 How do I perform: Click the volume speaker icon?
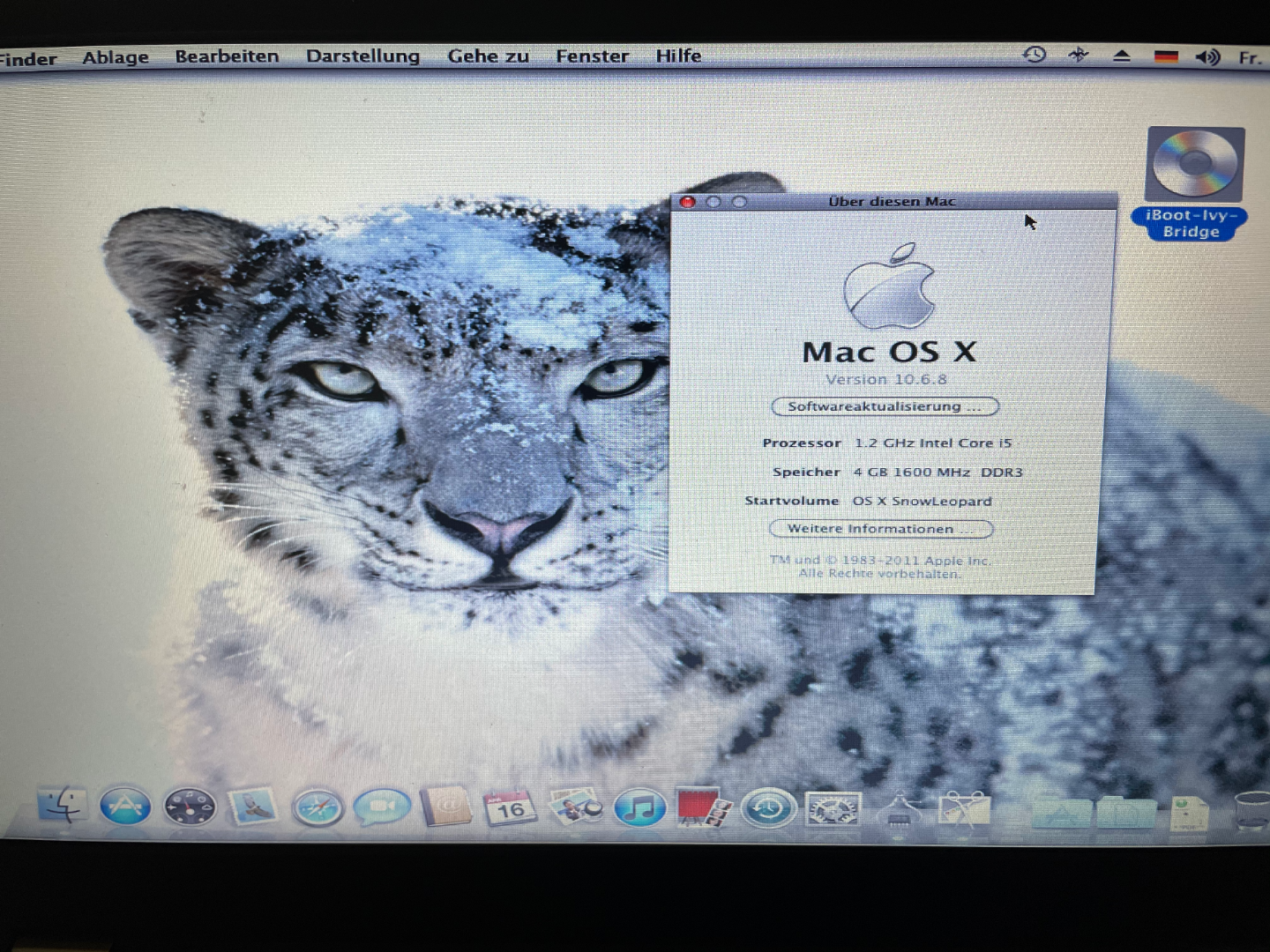point(1207,57)
